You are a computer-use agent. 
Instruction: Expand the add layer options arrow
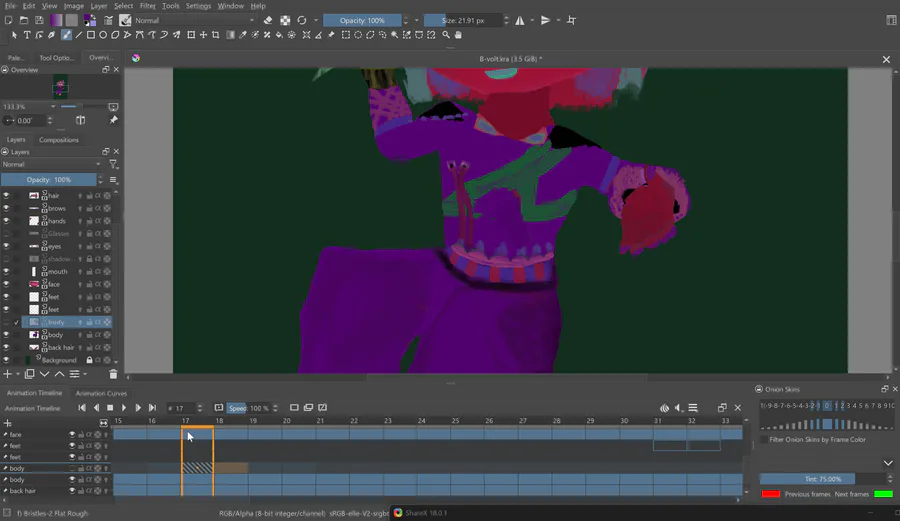point(18,374)
